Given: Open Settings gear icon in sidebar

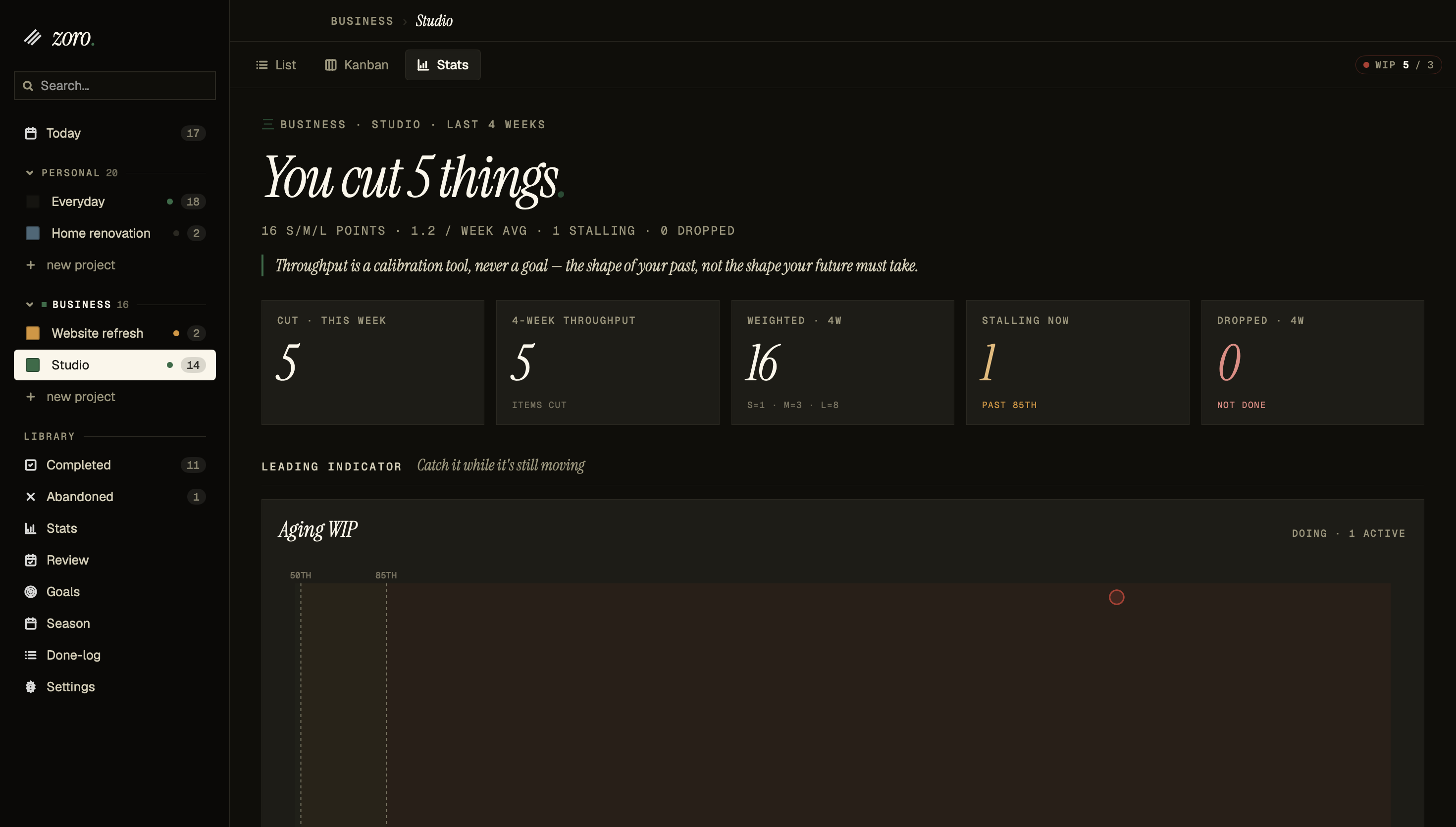Looking at the screenshot, I should [31, 687].
